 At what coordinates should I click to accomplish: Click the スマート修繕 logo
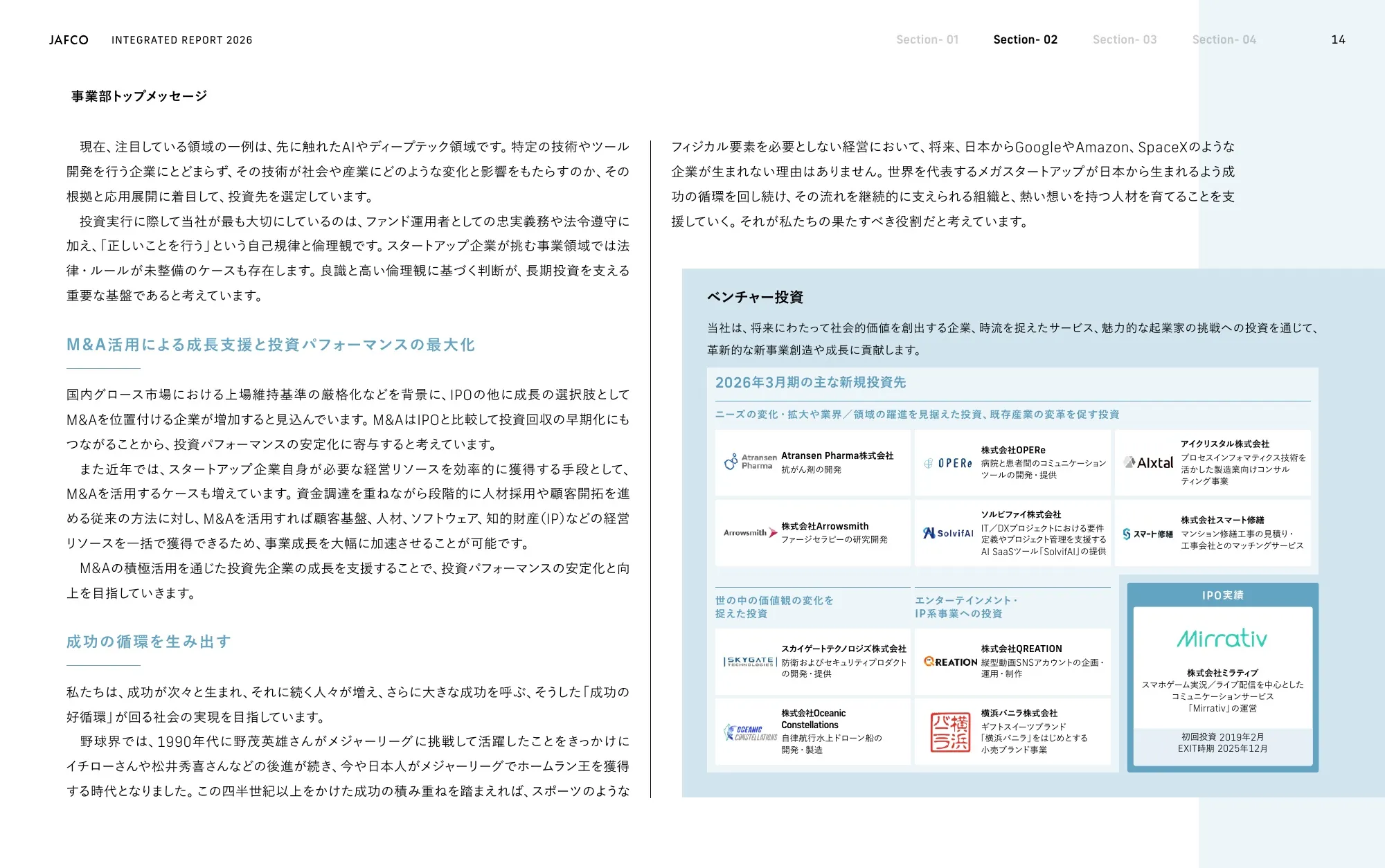pos(1148,534)
